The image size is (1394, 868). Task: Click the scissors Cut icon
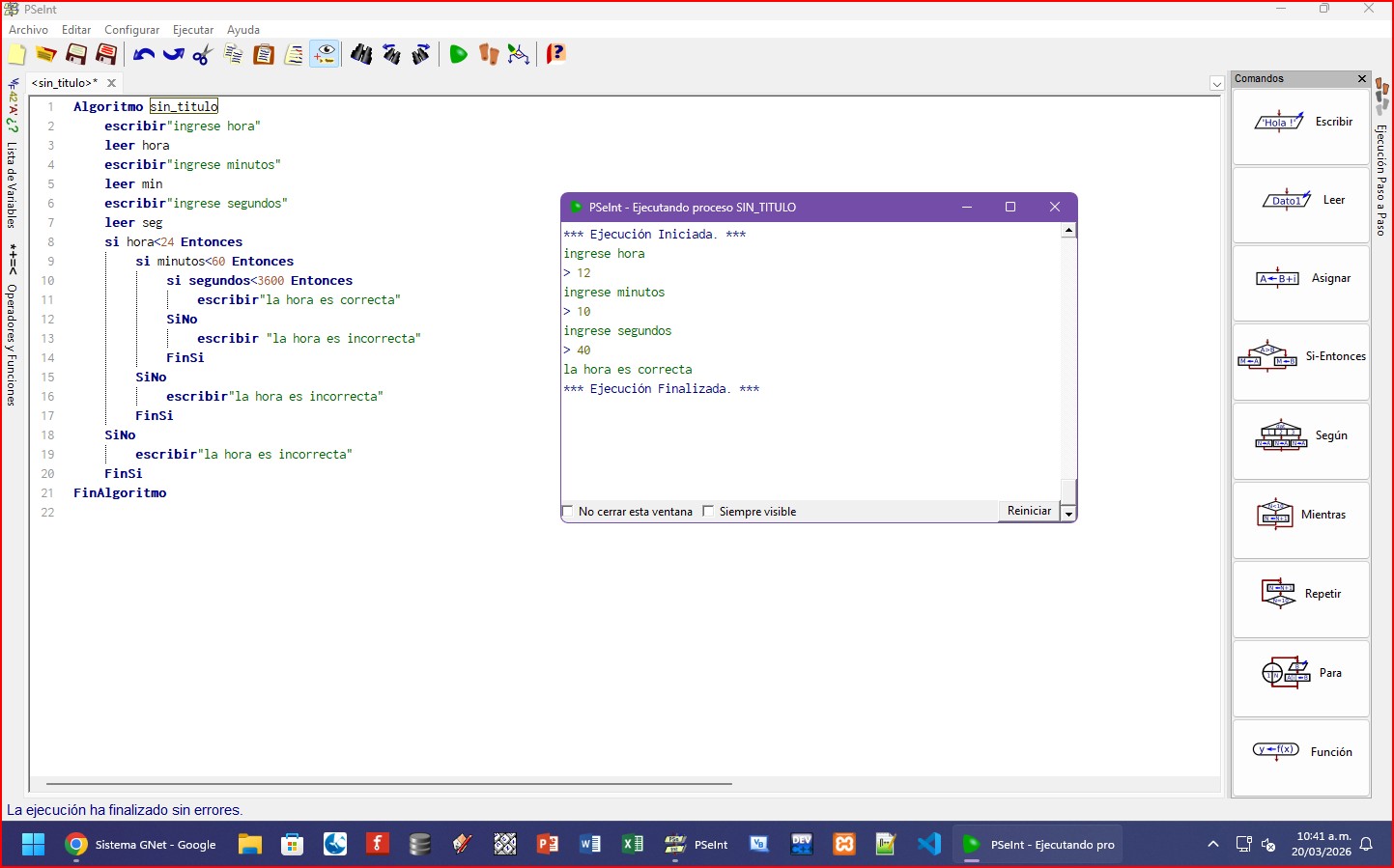tap(203, 54)
